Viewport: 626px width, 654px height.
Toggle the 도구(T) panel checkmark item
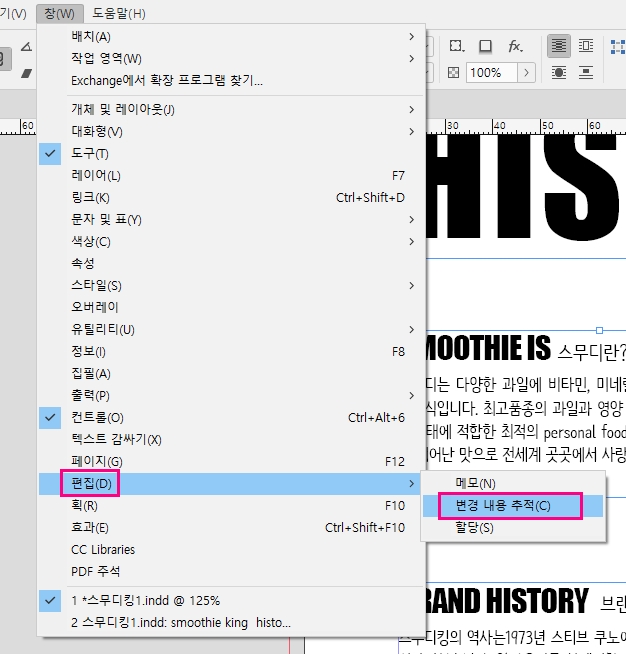(x=90, y=153)
